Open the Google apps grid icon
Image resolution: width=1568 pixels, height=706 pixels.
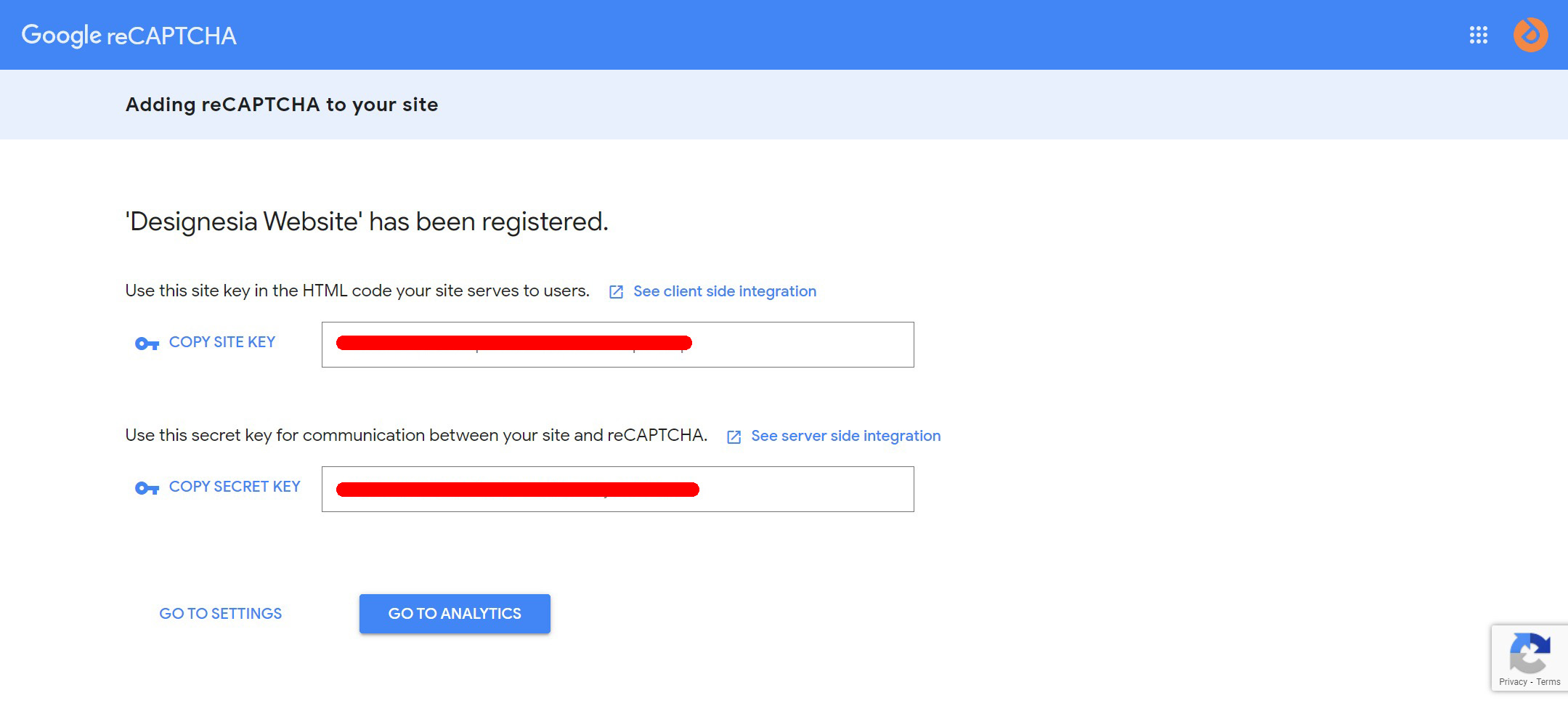coord(1478,35)
